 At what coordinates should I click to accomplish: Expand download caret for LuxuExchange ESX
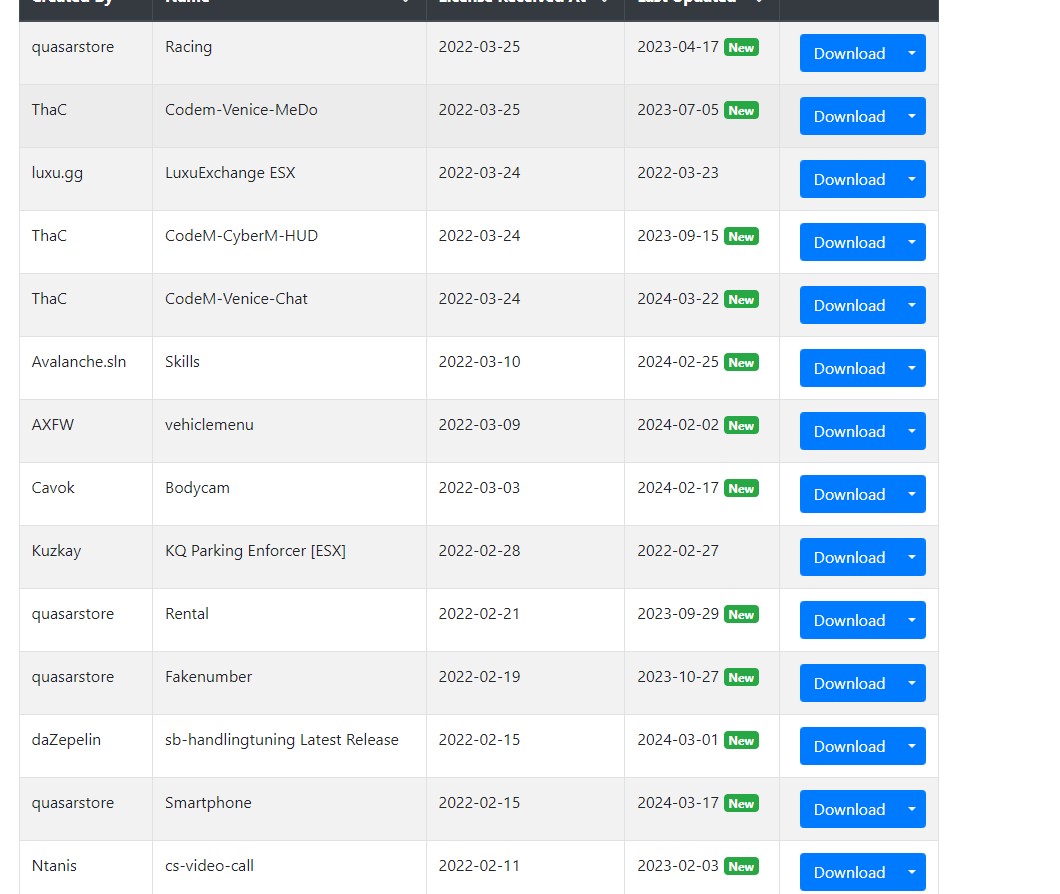pos(912,179)
